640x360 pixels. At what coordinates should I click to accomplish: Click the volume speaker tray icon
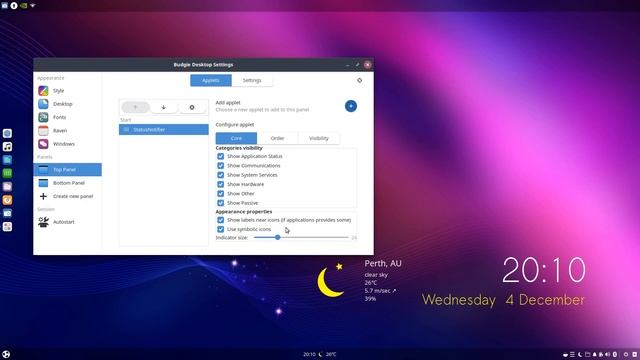tap(607, 355)
